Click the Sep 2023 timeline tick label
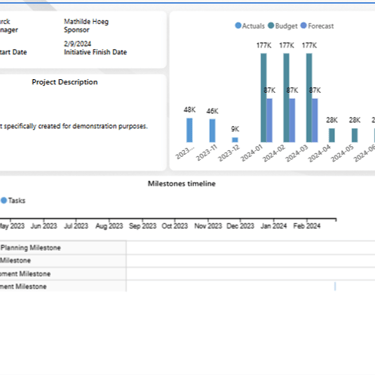 [x=143, y=226]
